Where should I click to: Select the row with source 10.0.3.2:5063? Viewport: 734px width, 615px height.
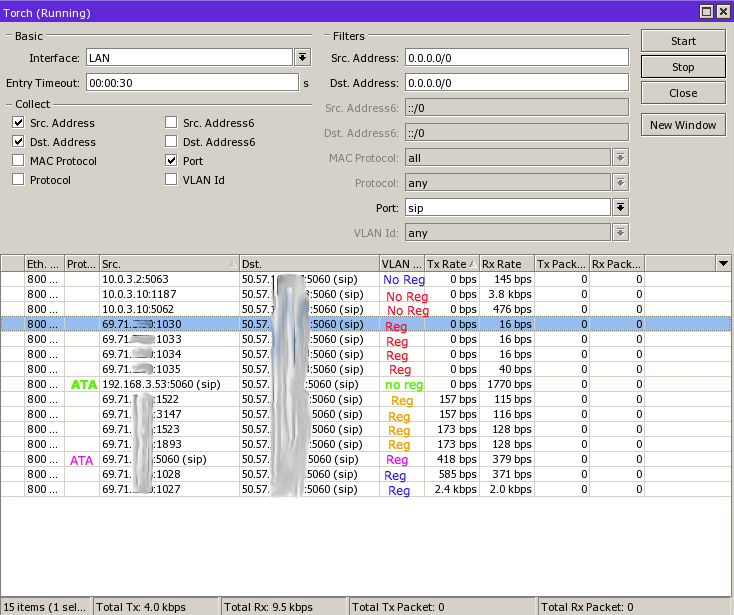point(365,279)
